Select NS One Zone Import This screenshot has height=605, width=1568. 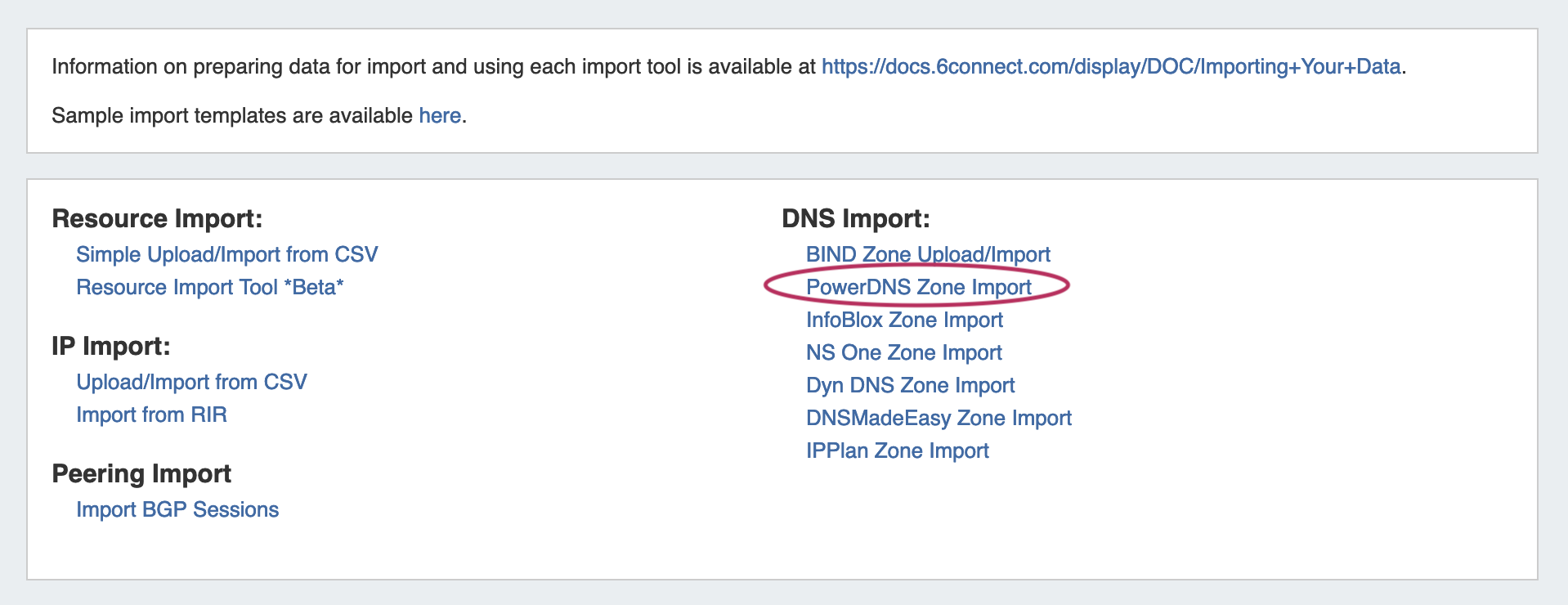903,352
